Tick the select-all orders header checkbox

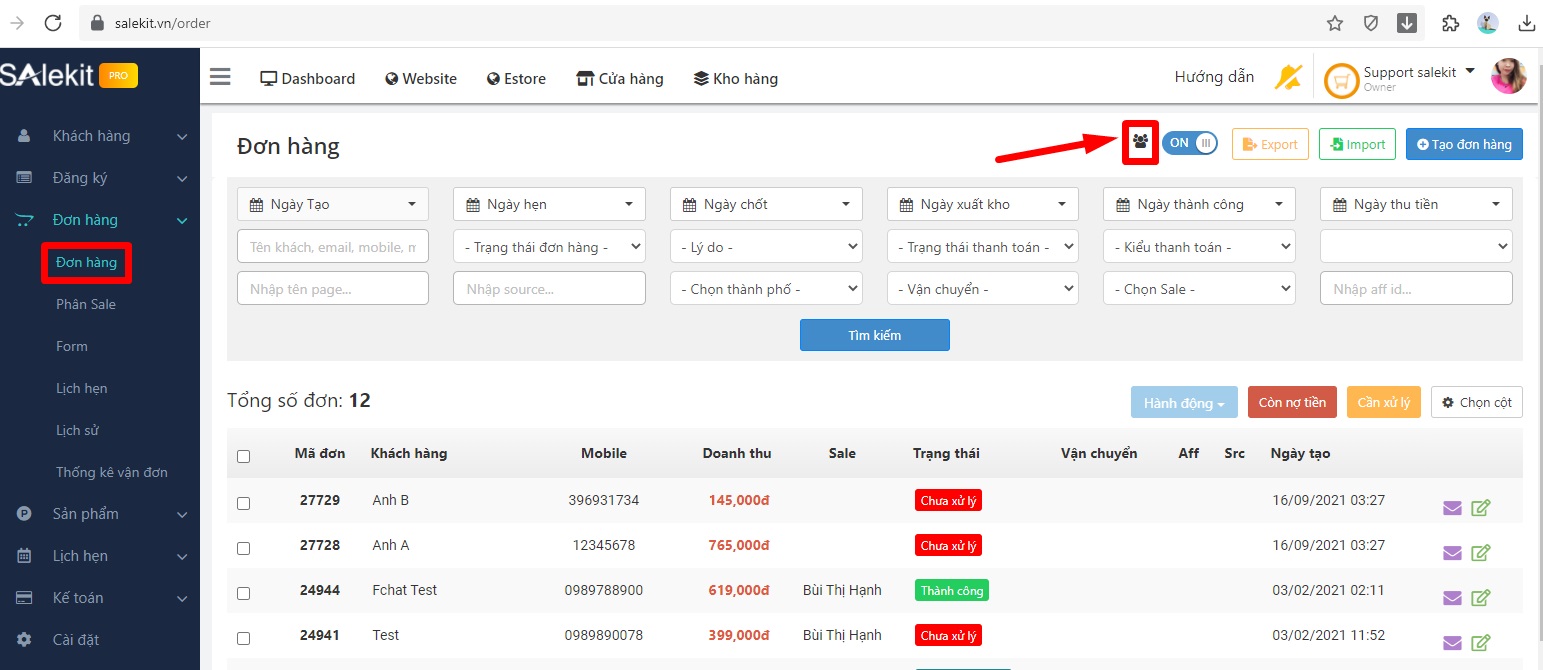click(244, 456)
